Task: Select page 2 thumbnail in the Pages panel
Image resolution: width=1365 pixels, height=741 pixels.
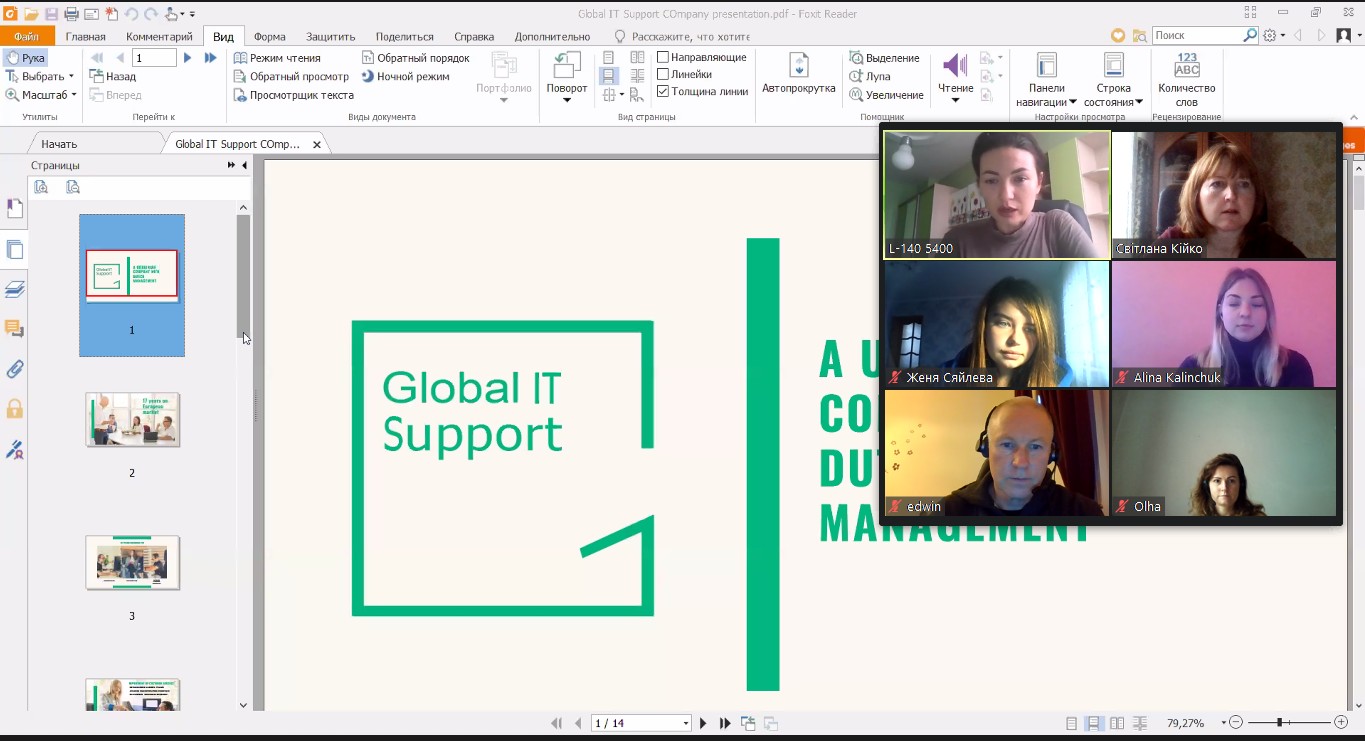Action: tap(131, 419)
